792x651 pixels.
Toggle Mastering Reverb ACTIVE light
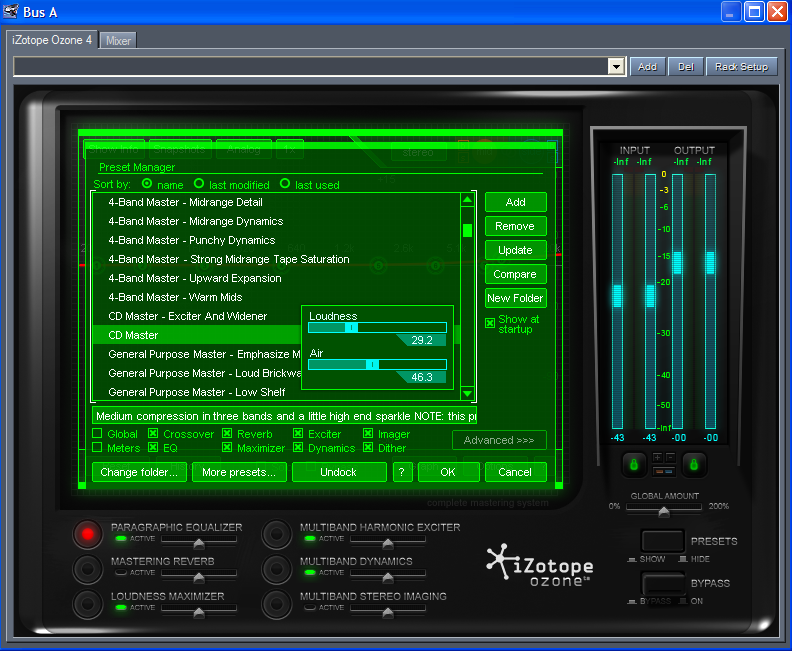click(x=121, y=572)
